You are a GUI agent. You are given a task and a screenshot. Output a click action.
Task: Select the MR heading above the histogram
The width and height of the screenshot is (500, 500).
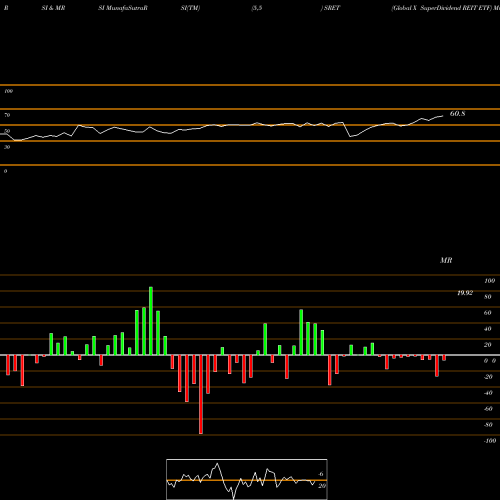tap(446, 260)
